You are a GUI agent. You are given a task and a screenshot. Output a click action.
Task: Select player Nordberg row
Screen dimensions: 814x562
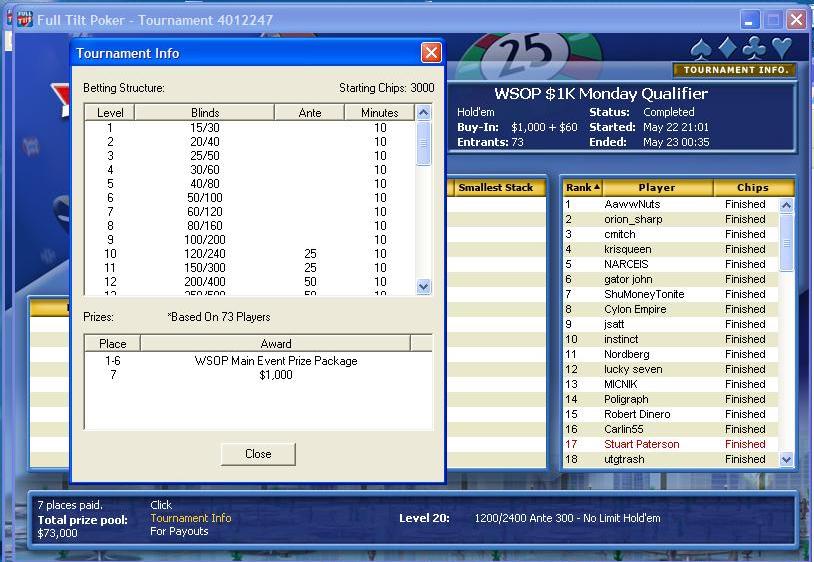671,354
